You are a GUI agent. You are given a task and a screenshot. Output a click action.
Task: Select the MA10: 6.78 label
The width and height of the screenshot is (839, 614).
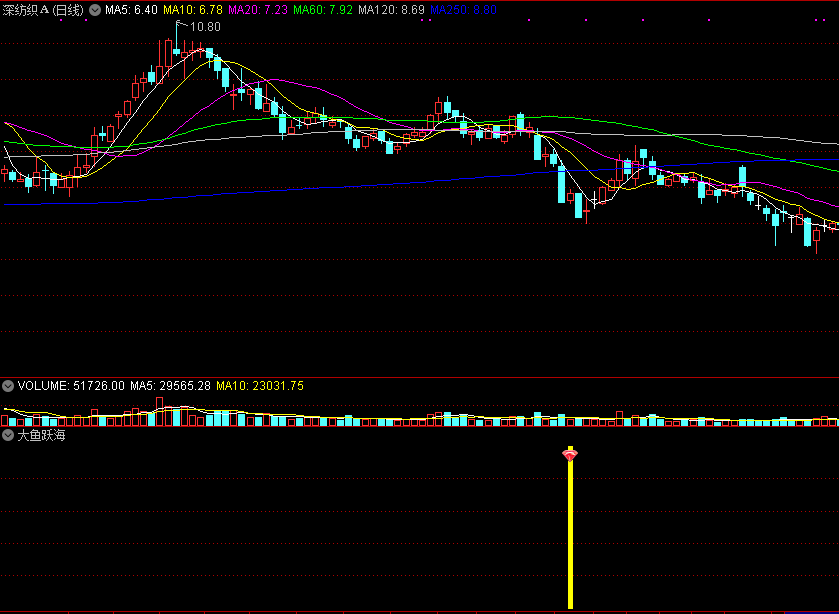coord(193,10)
